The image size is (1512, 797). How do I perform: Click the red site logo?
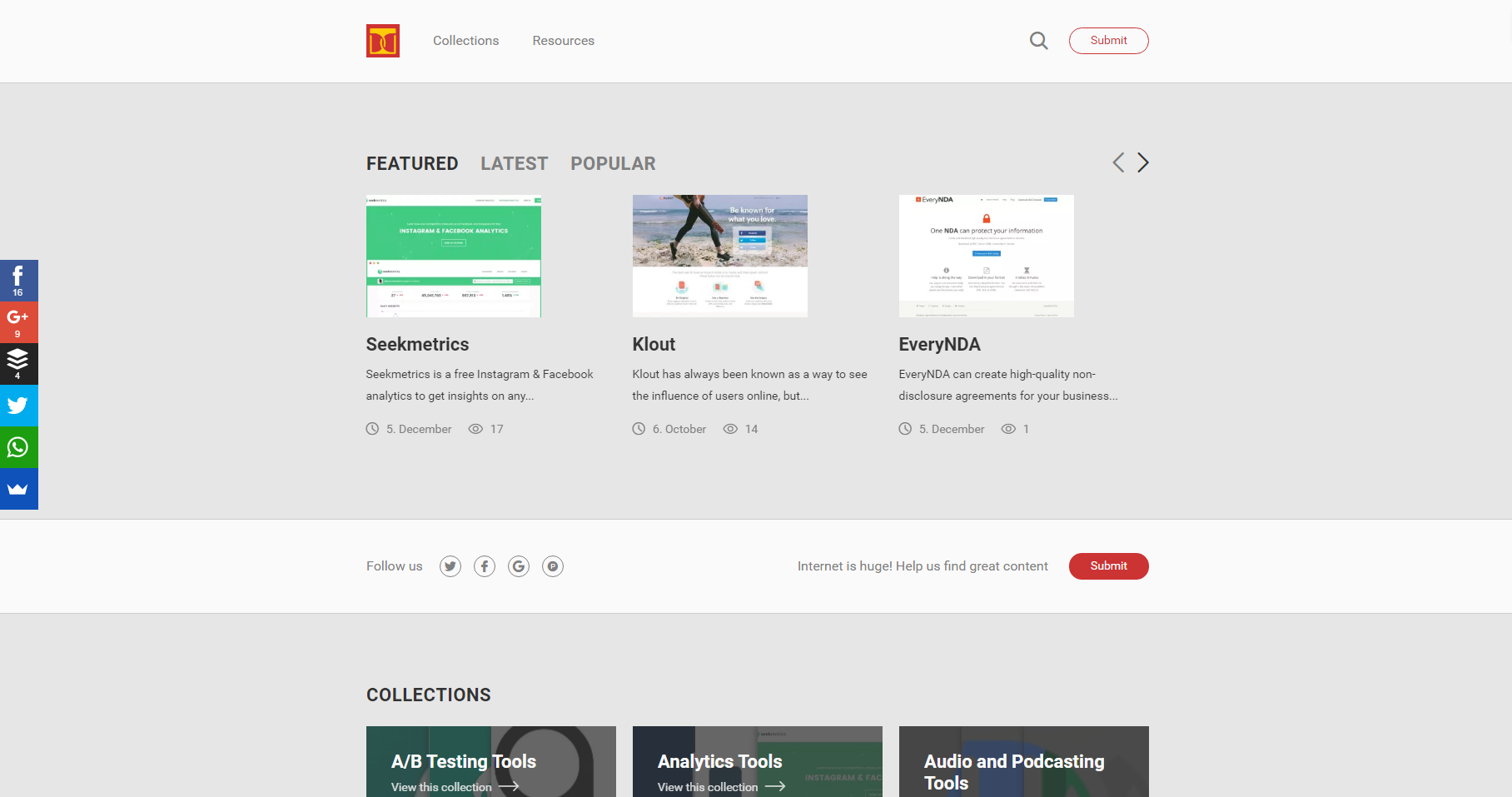pos(383,41)
